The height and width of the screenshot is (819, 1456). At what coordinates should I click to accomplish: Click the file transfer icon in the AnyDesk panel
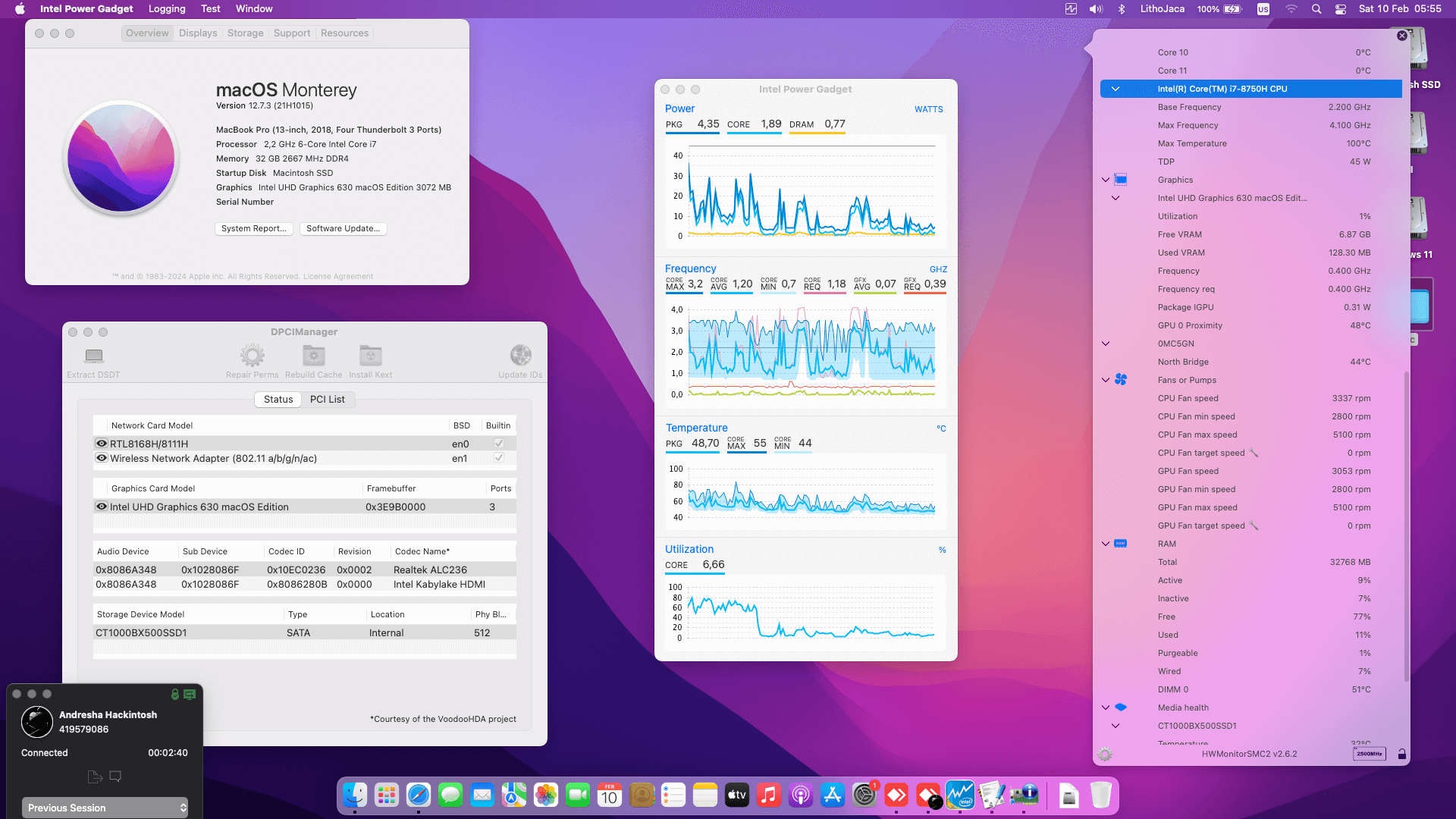[95, 777]
